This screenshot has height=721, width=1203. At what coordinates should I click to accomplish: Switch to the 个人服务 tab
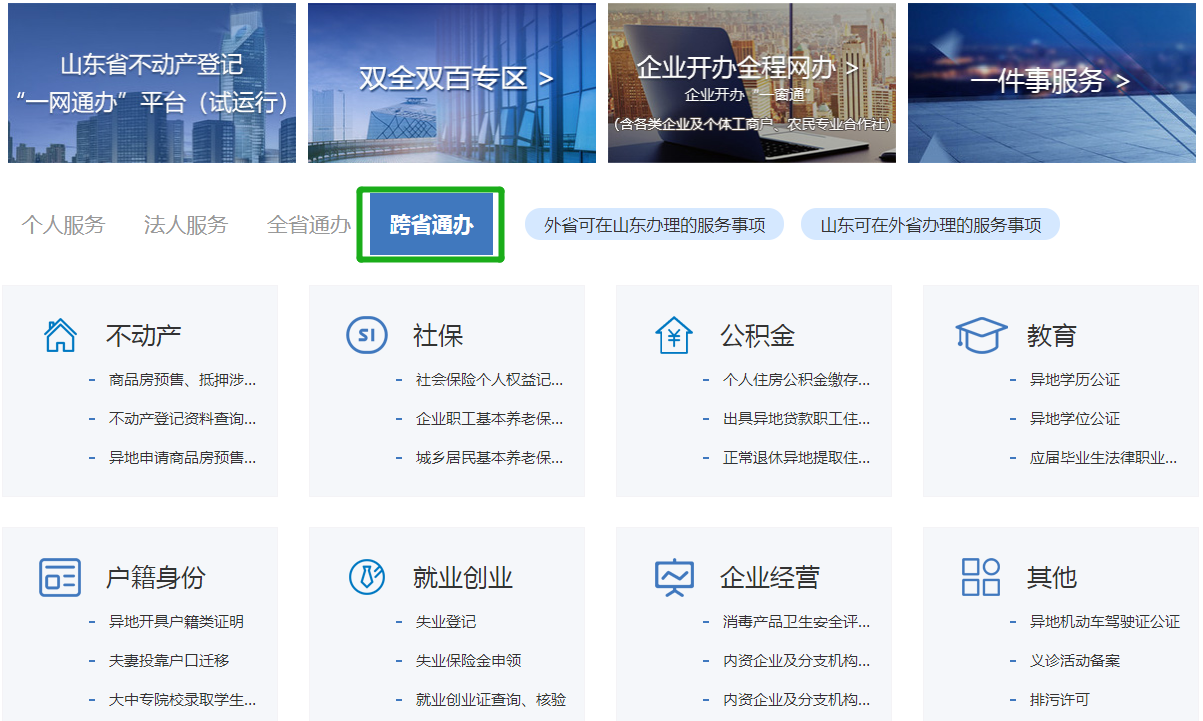coord(63,225)
